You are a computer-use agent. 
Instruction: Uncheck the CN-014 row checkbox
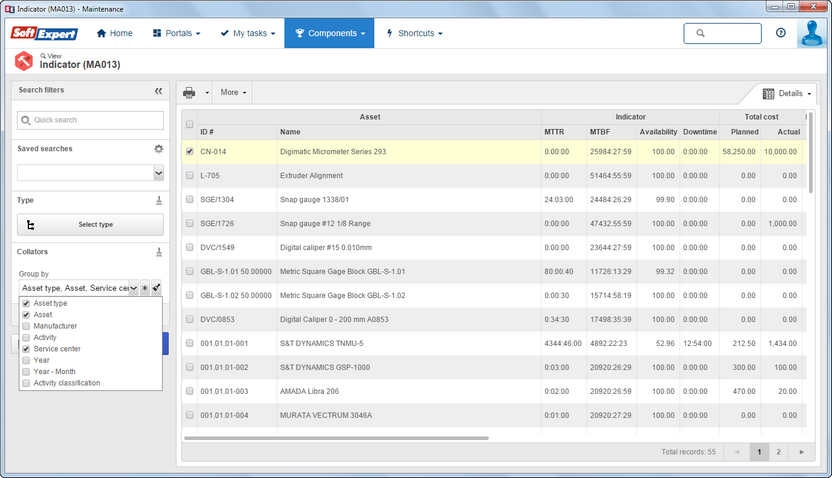coord(189,151)
